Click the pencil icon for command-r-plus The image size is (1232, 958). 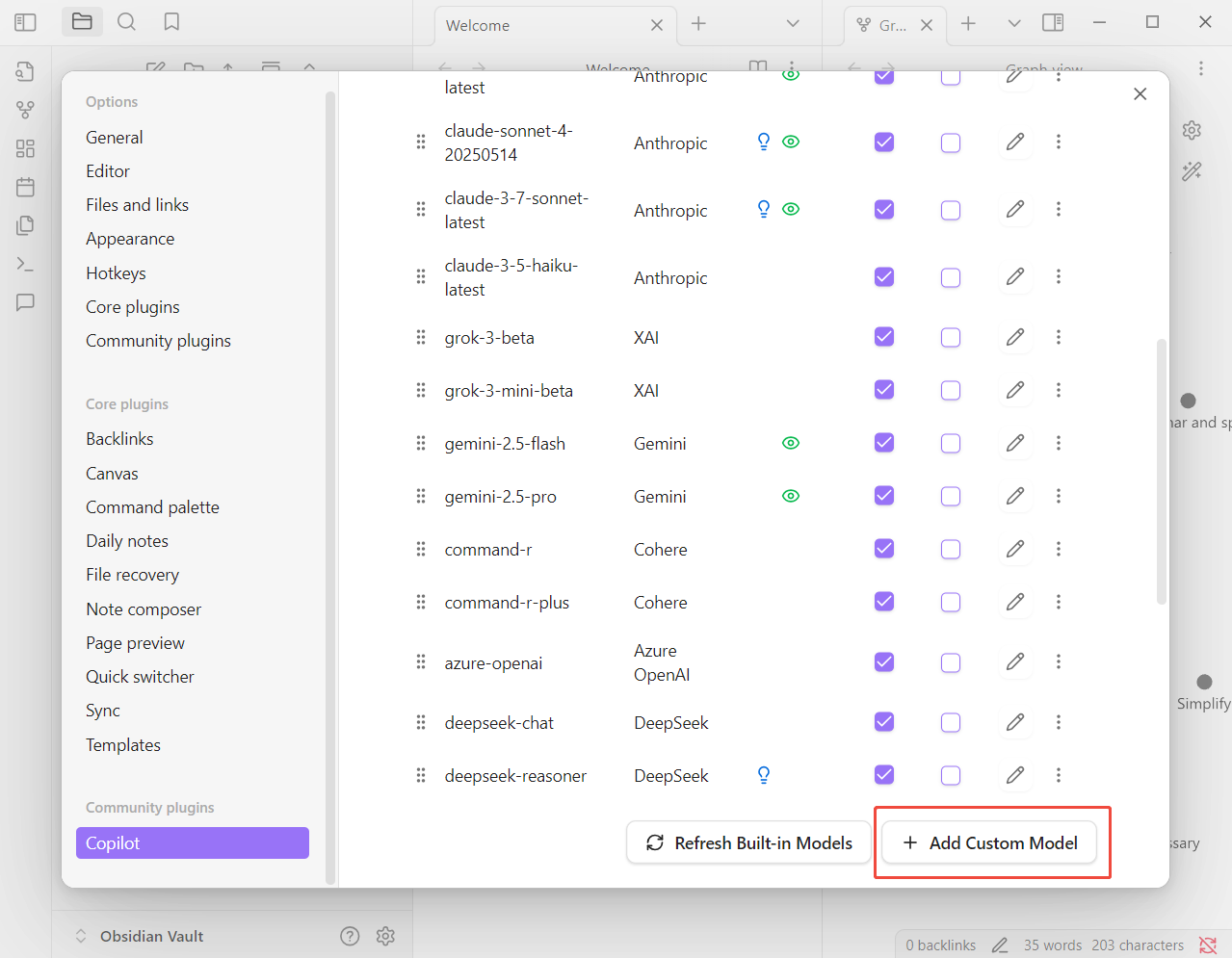[x=1015, y=602]
